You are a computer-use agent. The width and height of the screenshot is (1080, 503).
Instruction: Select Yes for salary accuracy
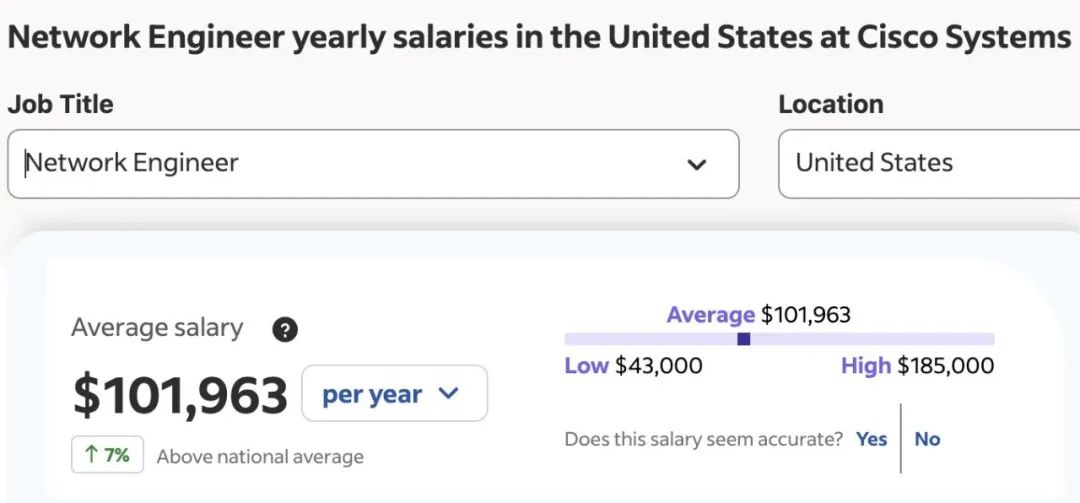pos(871,439)
